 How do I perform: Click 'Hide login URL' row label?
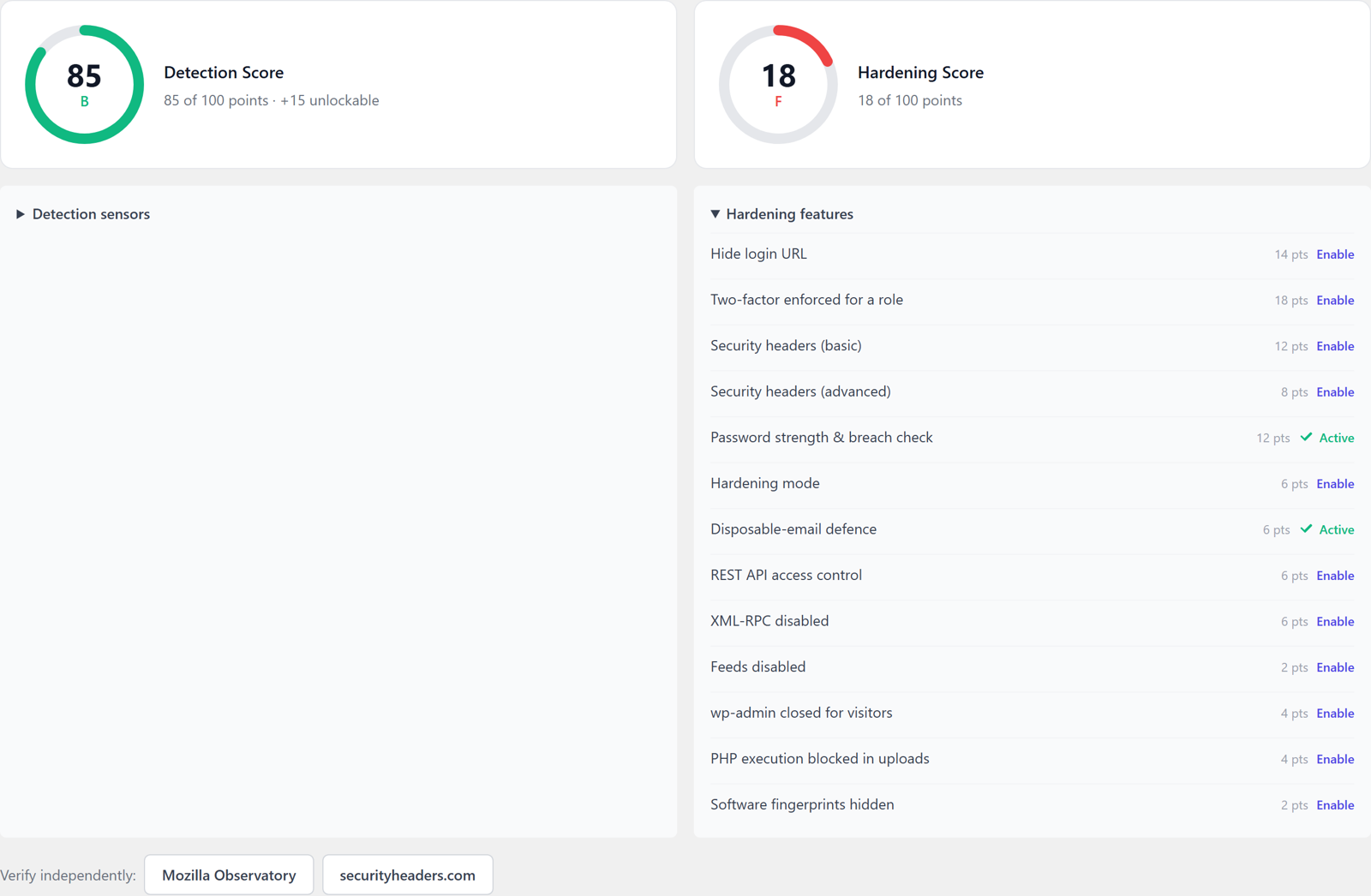(758, 254)
